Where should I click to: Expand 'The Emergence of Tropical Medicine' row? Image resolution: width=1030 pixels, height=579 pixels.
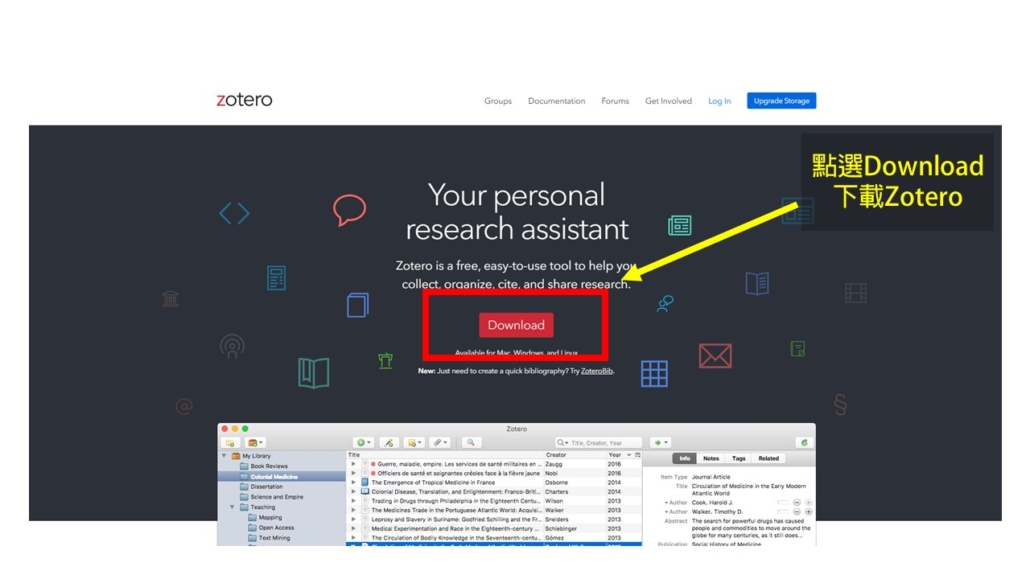click(353, 482)
